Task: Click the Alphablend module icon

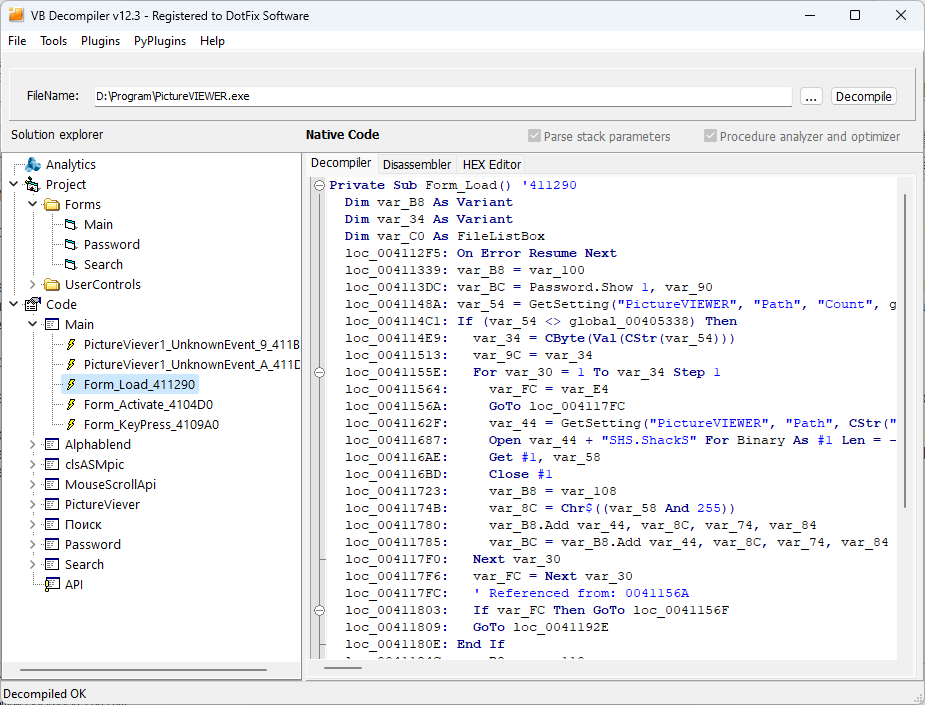Action: tap(52, 444)
